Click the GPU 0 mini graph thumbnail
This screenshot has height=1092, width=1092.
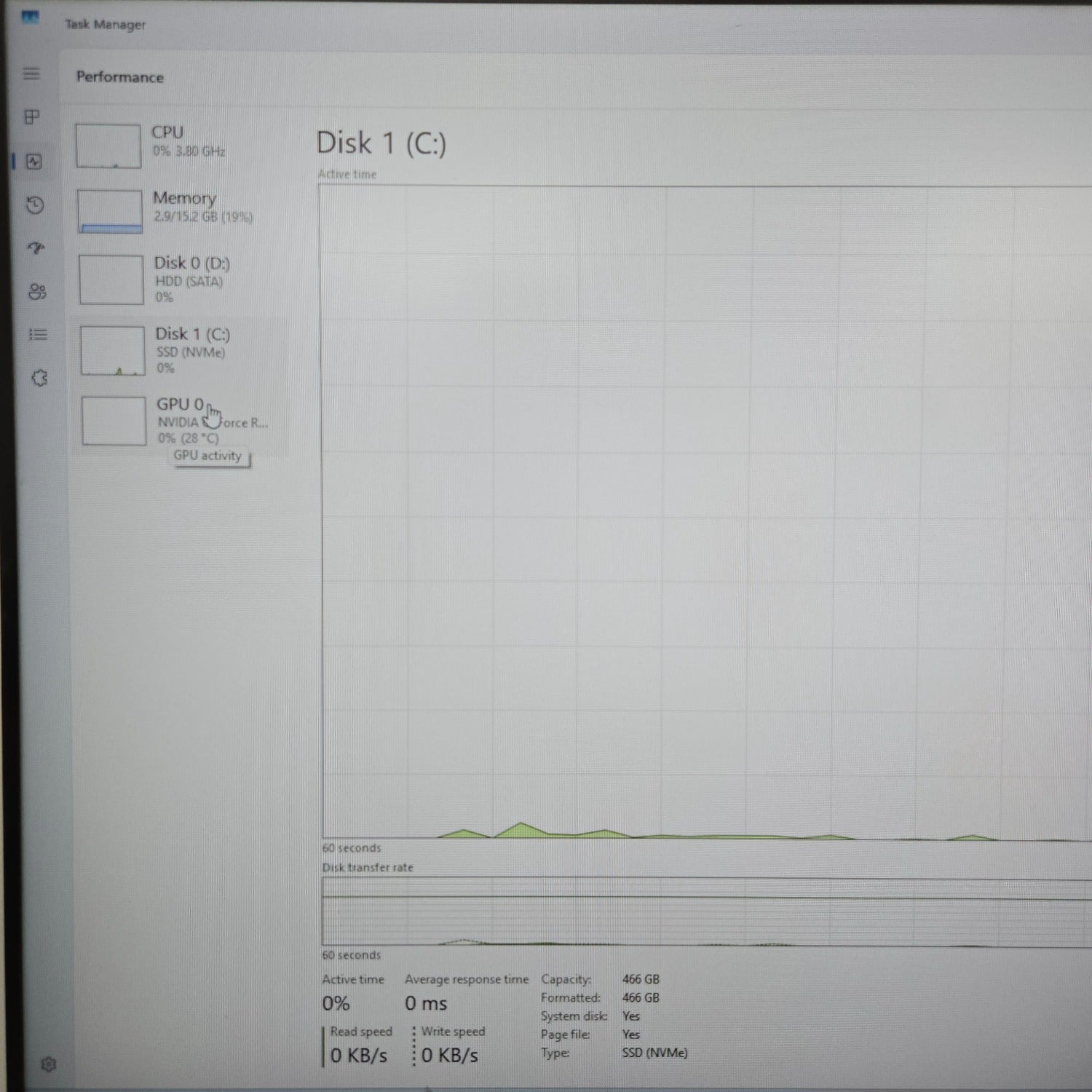pyautogui.click(x=114, y=421)
